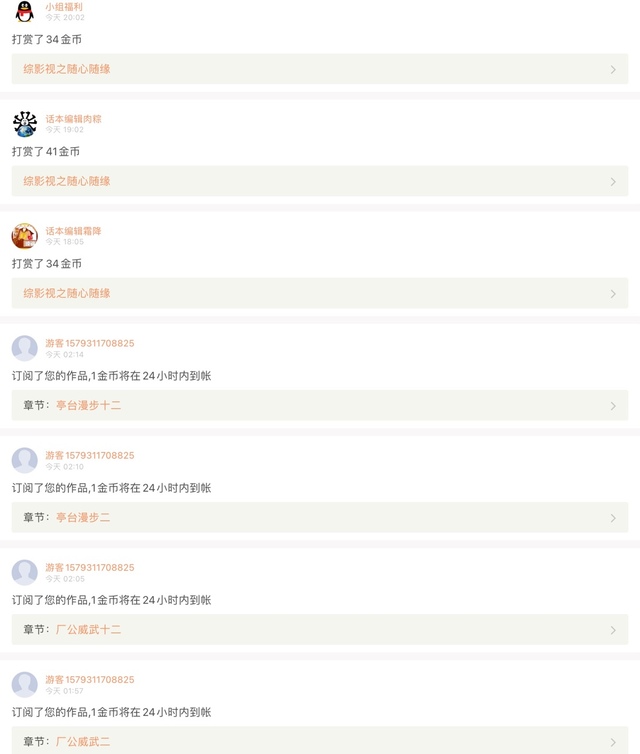The image size is (640, 754).
Task: Click the 话本编辑霜降 username
Action: coord(73,231)
